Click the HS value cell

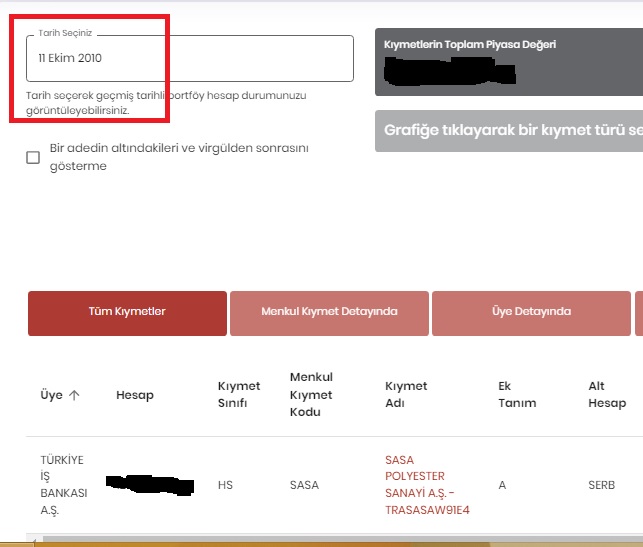click(x=225, y=485)
